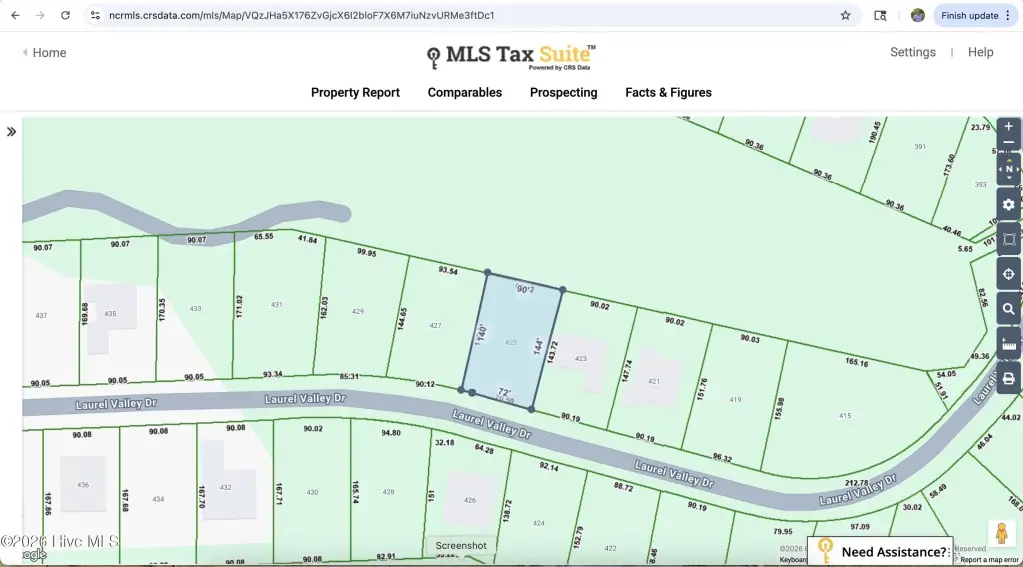The width and height of the screenshot is (1023, 567).
Task: Open Settings link
Action: (912, 52)
